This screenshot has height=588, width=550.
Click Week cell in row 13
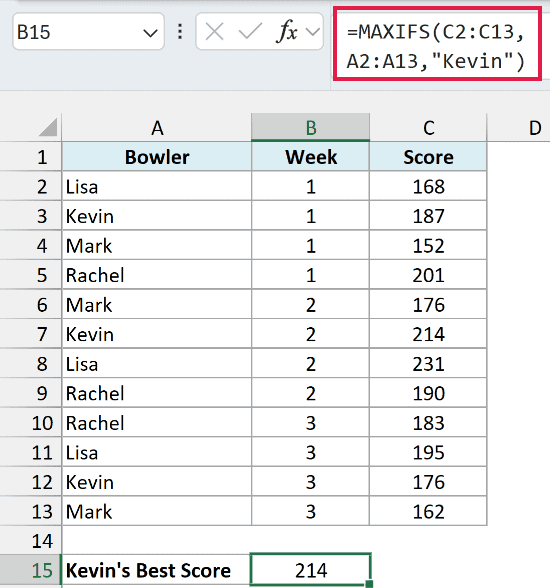click(310, 511)
